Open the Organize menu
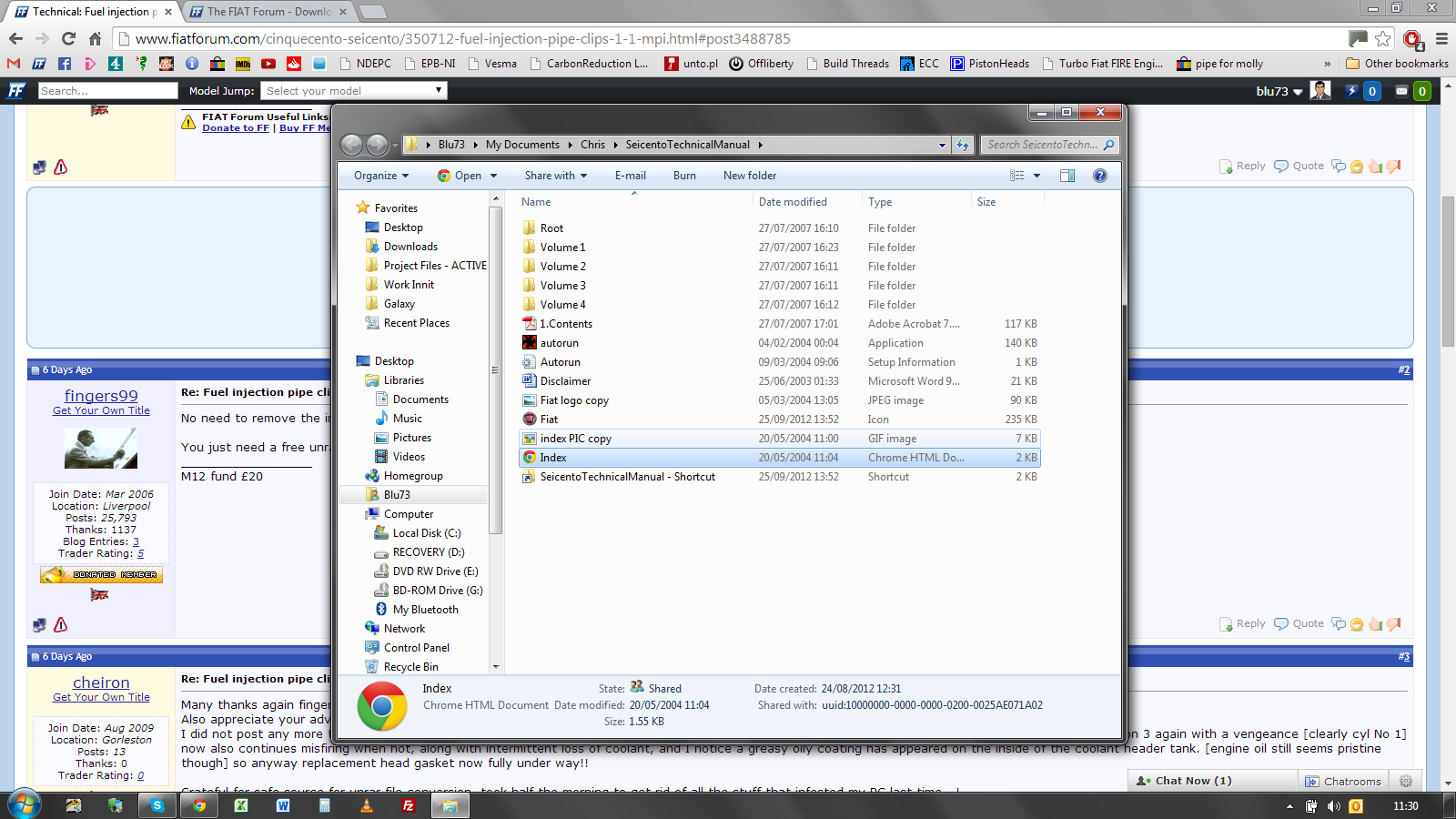The height and width of the screenshot is (819, 1456). click(x=380, y=176)
